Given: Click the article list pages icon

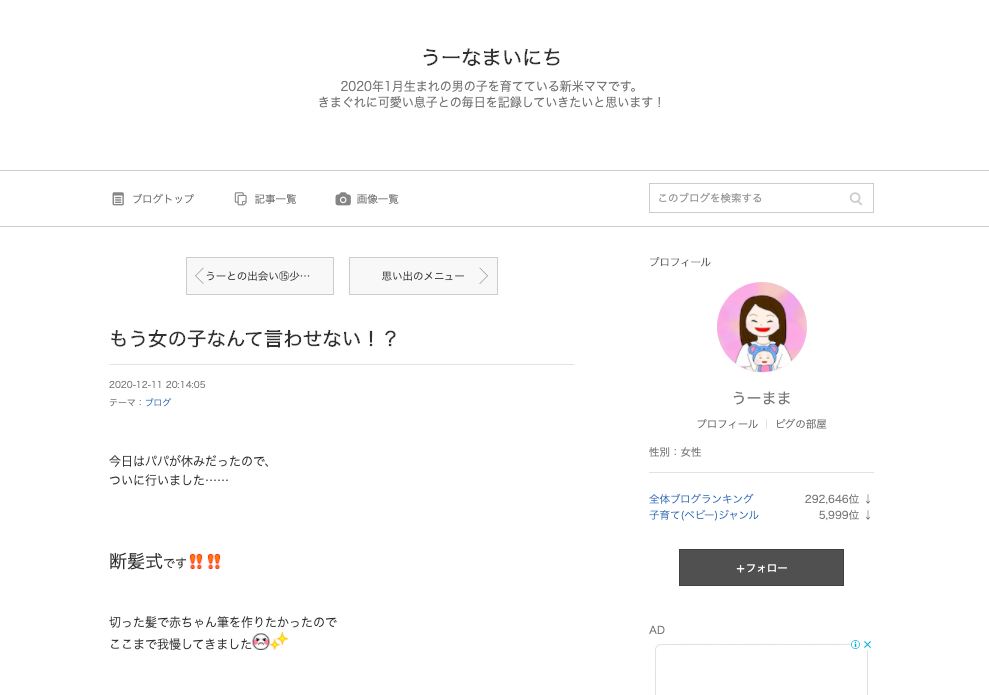Looking at the screenshot, I should [240, 199].
